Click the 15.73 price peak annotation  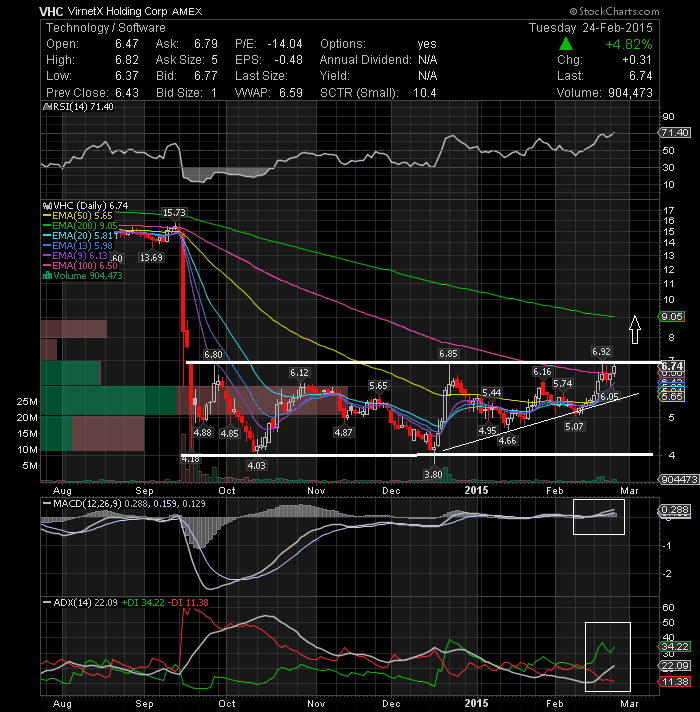click(174, 213)
